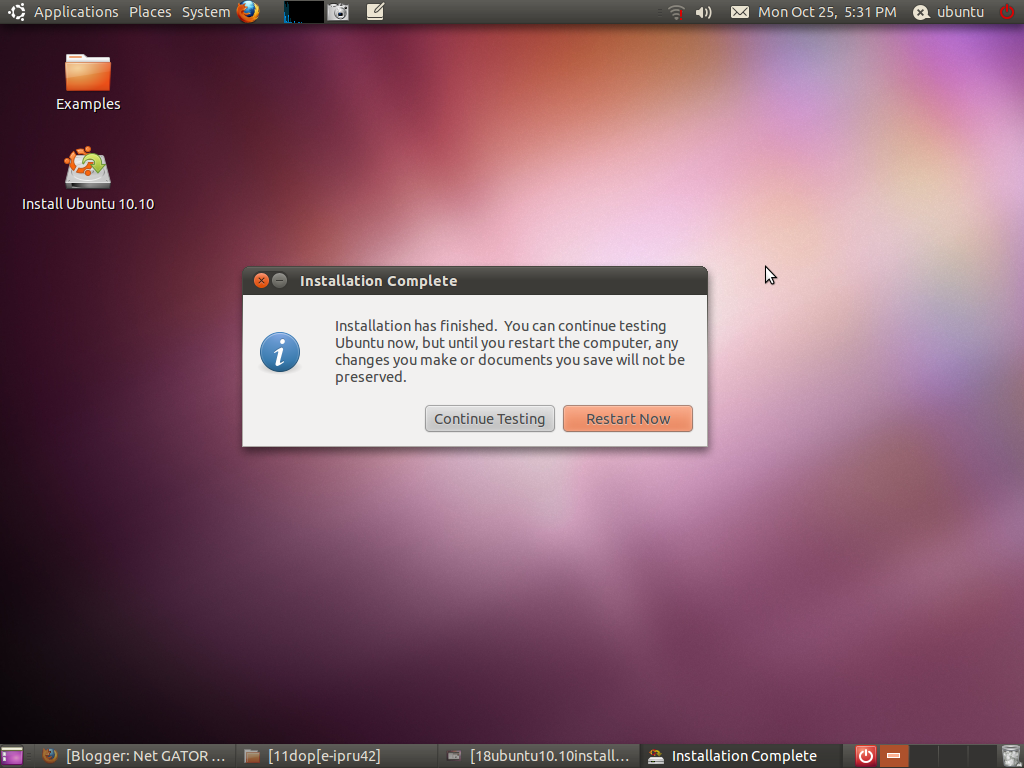Open the messaging envelope indicator menu
This screenshot has width=1024, height=768.
739,12
